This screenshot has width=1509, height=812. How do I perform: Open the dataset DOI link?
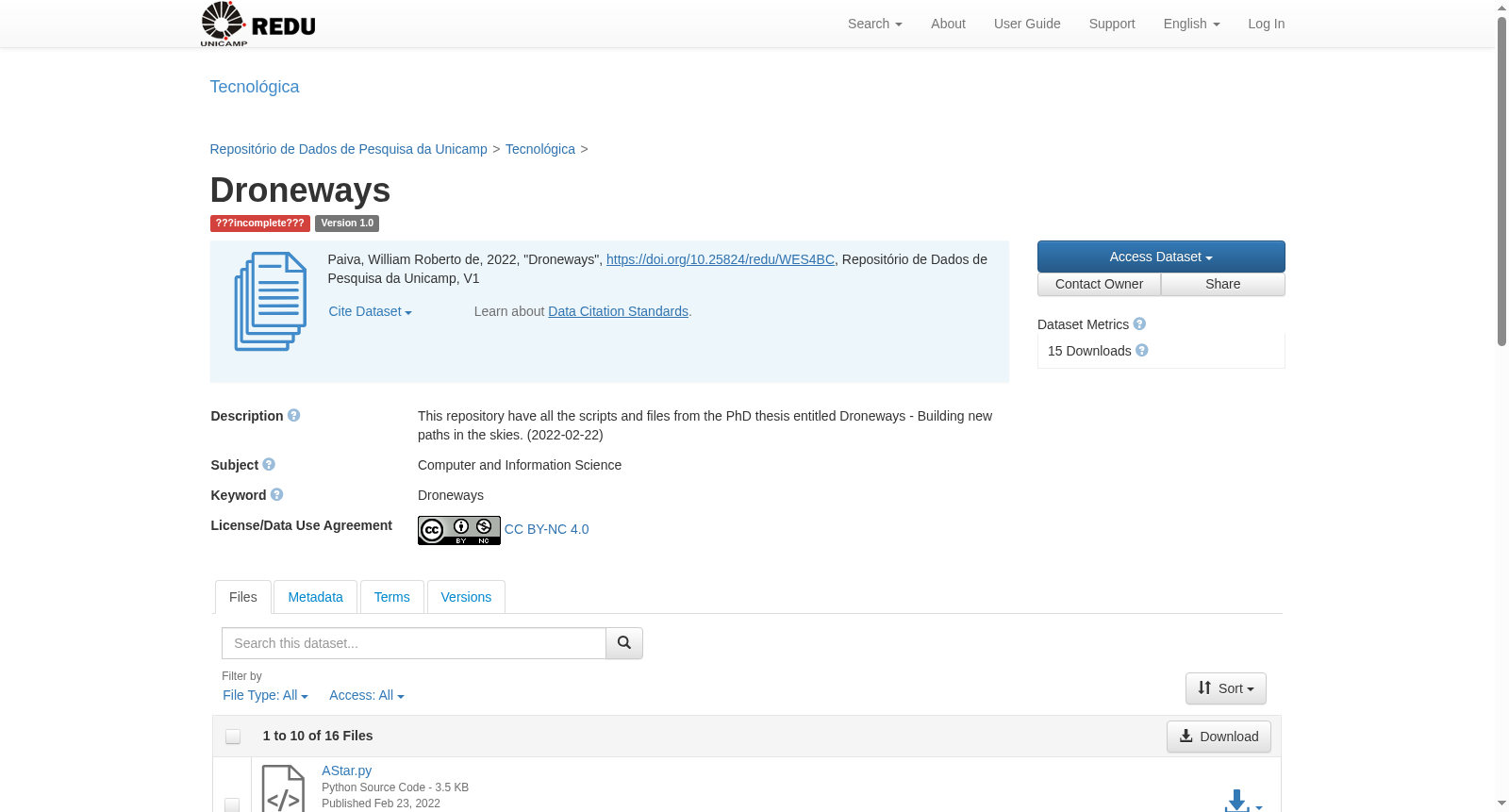pyautogui.click(x=721, y=259)
